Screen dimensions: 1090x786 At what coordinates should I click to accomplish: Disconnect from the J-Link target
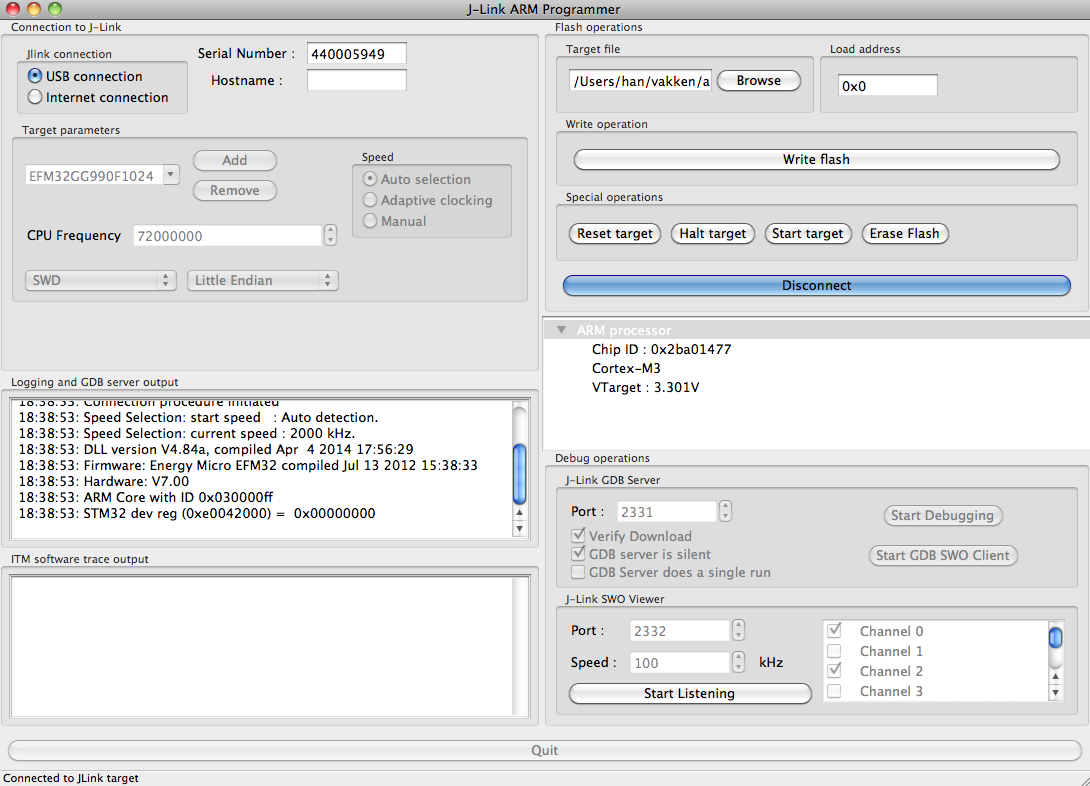[x=816, y=285]
